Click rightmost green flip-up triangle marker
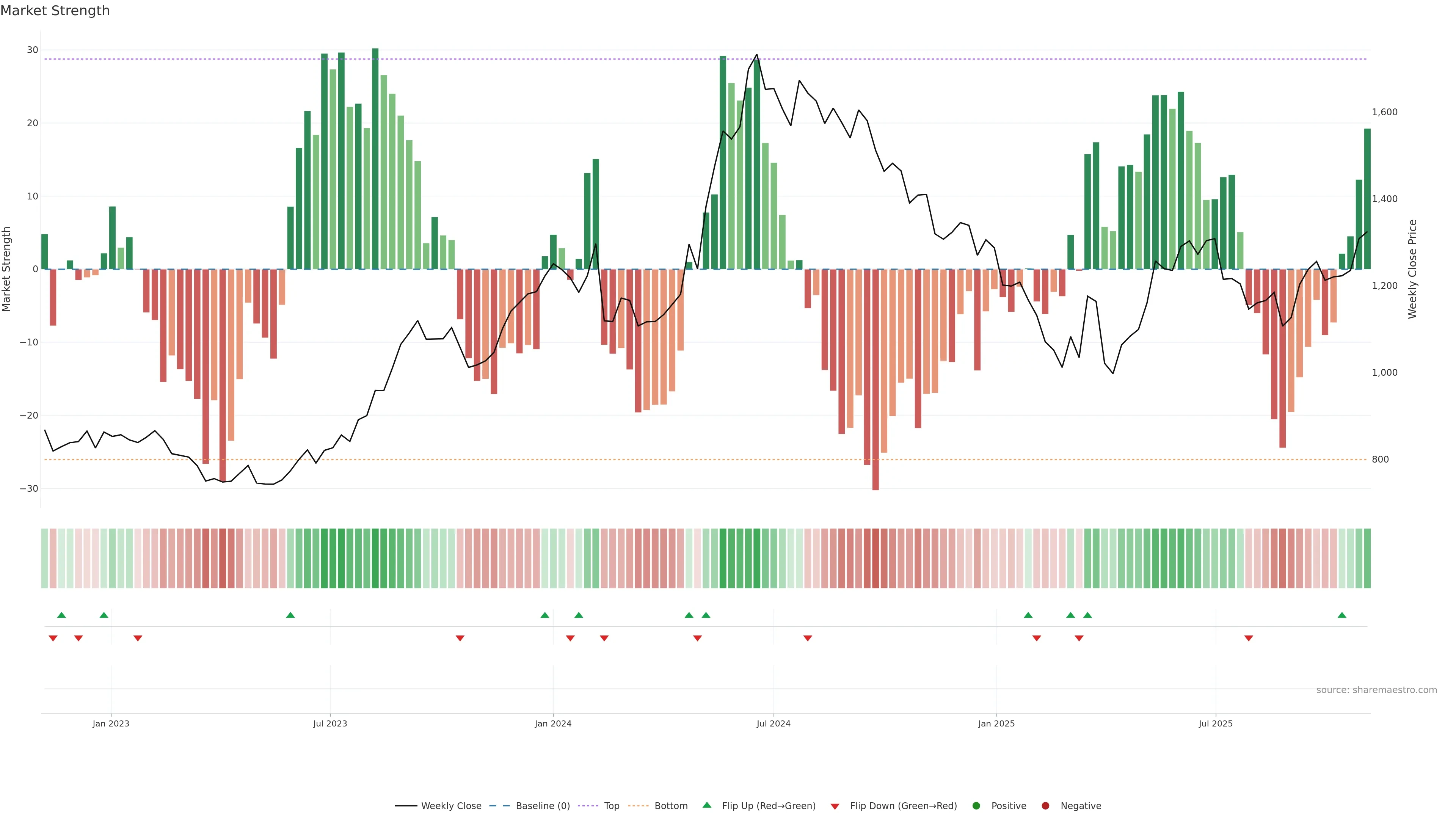Screen dimensions: 1456x819 [1342, 615]
